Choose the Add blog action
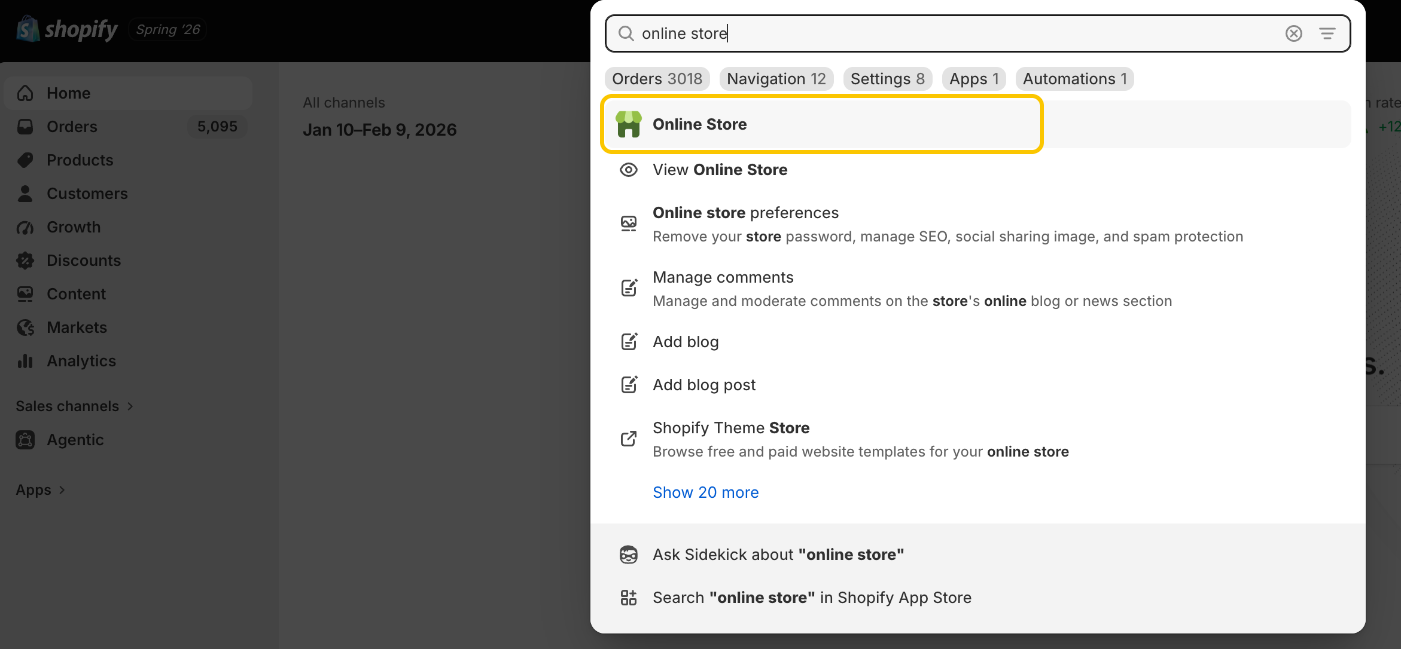 tap(978, 342)
